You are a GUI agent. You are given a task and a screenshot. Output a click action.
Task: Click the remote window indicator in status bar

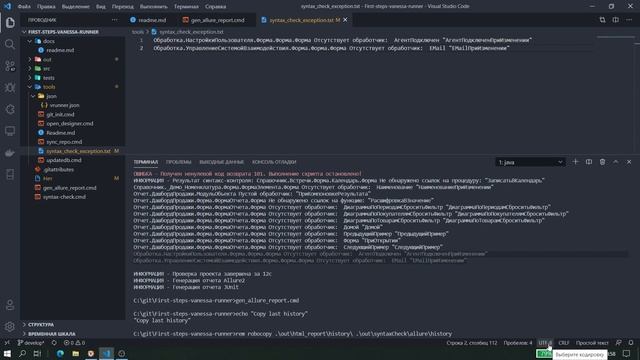(x=7, y=343)
